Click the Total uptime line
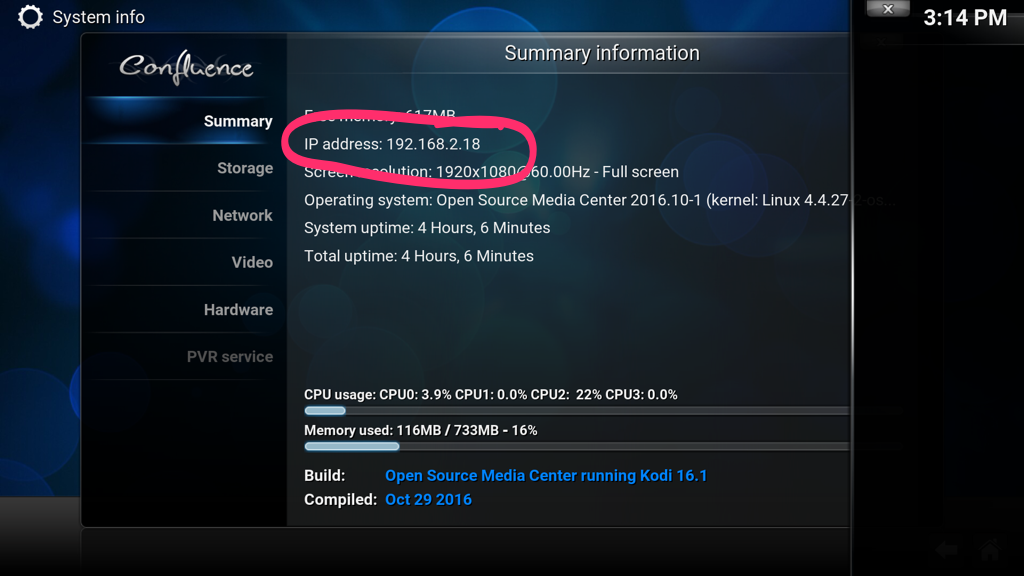The image size is (1024, 576). 419,256
